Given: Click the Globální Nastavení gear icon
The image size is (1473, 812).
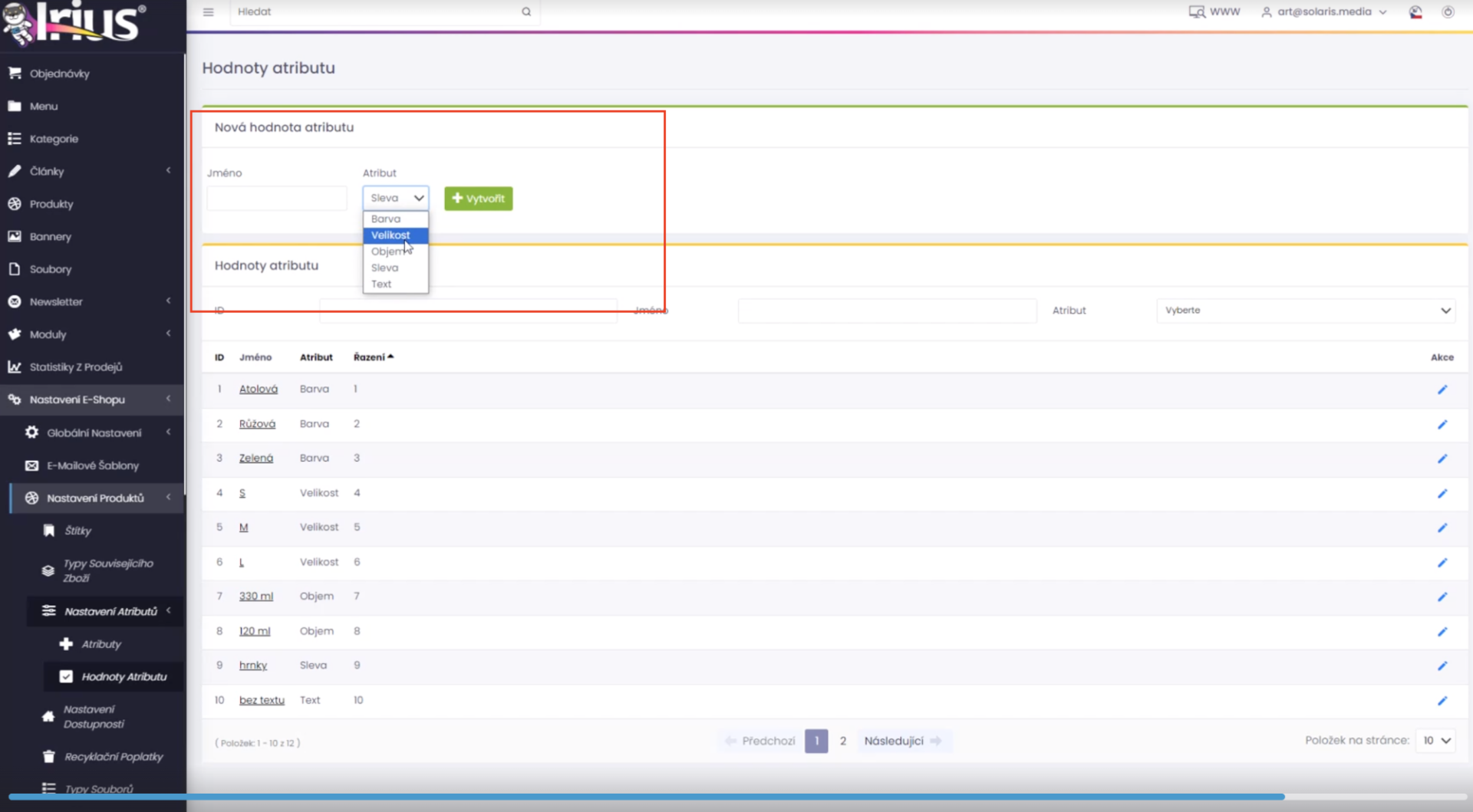Looking at the screenshot, I should point(31,432).
